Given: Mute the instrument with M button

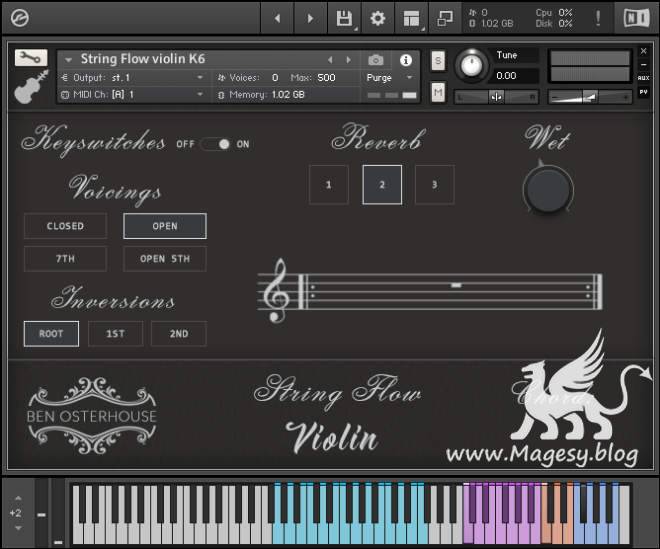Looking at the screenshot, I should click(438, 92).
